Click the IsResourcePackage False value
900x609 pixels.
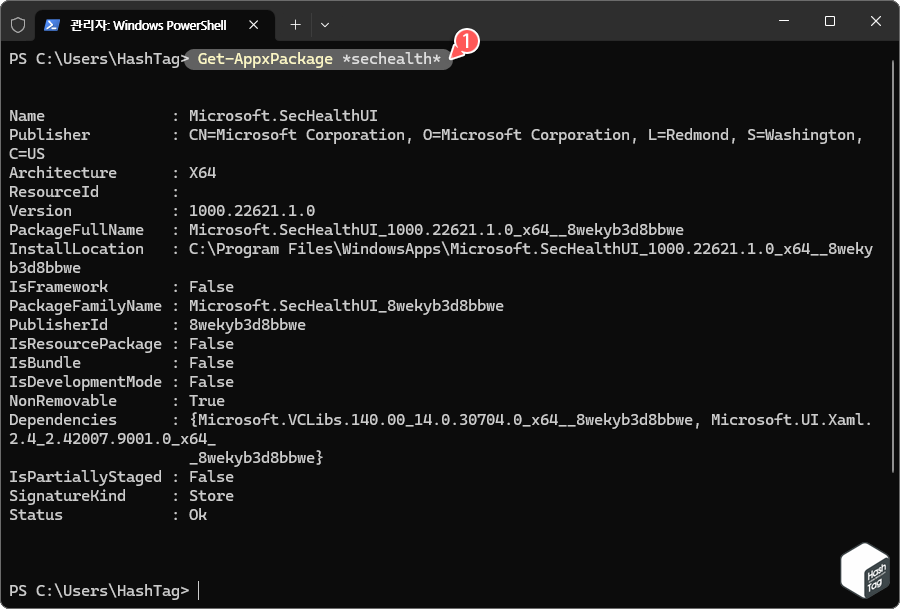click(x=211, y=343)
